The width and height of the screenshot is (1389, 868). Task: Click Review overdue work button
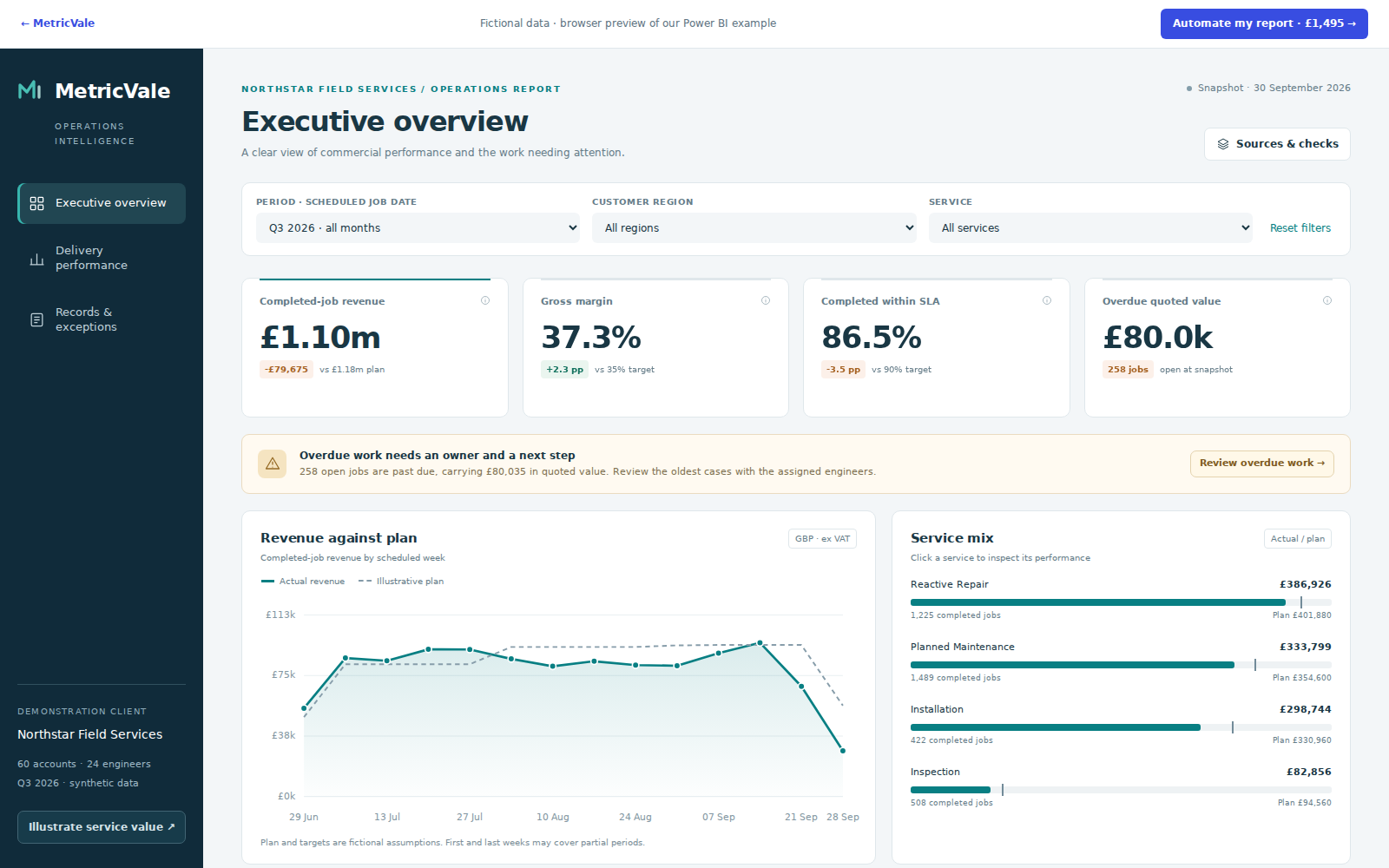click(x=1261, y=464)
